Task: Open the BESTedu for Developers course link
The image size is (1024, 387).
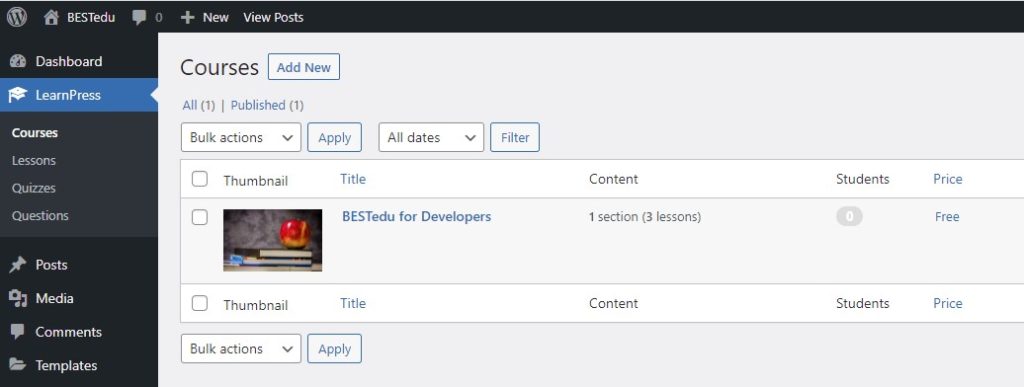Action: 417,217
